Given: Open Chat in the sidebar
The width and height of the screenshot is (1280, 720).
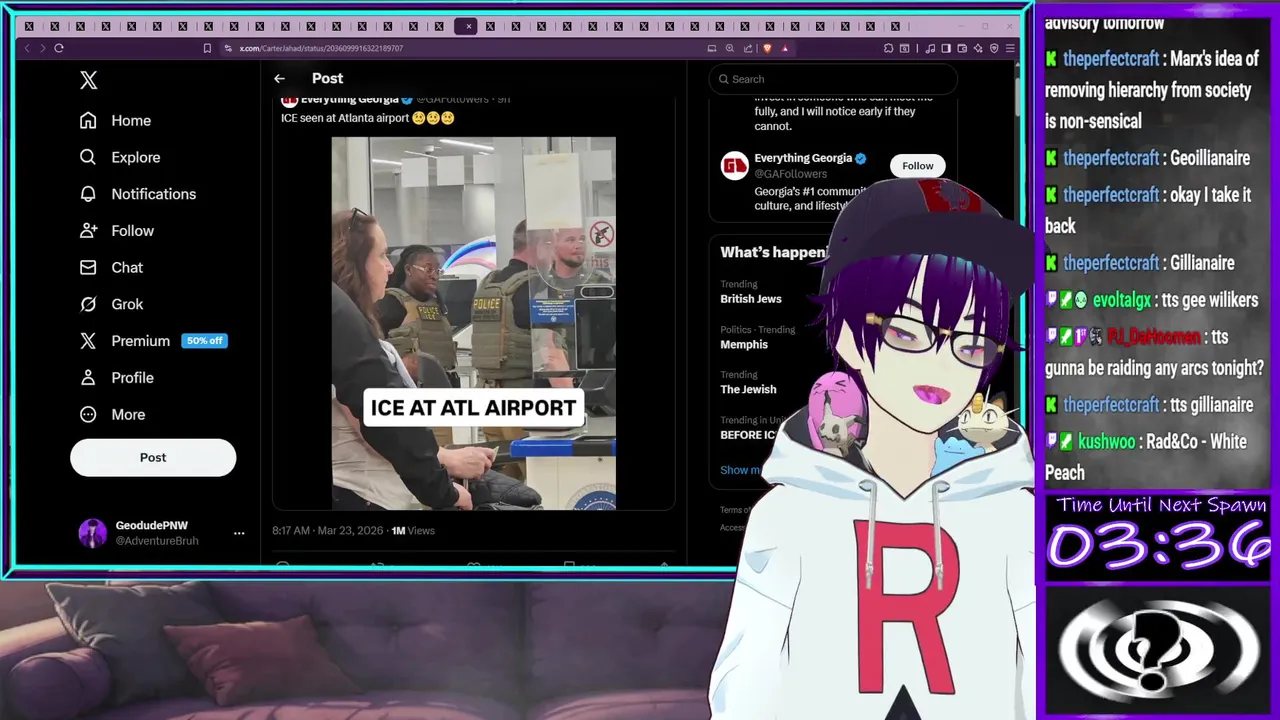Looking at the screenshot, I should click(112, 268).
